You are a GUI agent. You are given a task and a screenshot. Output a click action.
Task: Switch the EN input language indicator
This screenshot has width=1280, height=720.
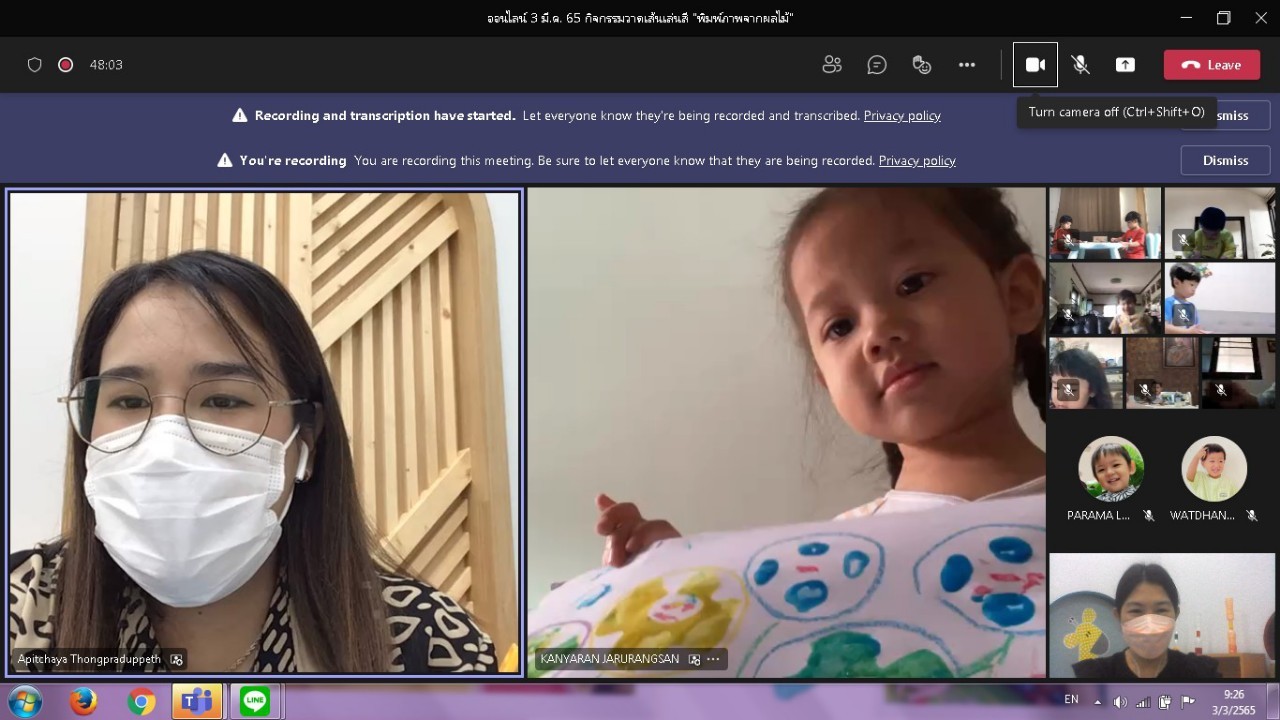coord(1071,700)
